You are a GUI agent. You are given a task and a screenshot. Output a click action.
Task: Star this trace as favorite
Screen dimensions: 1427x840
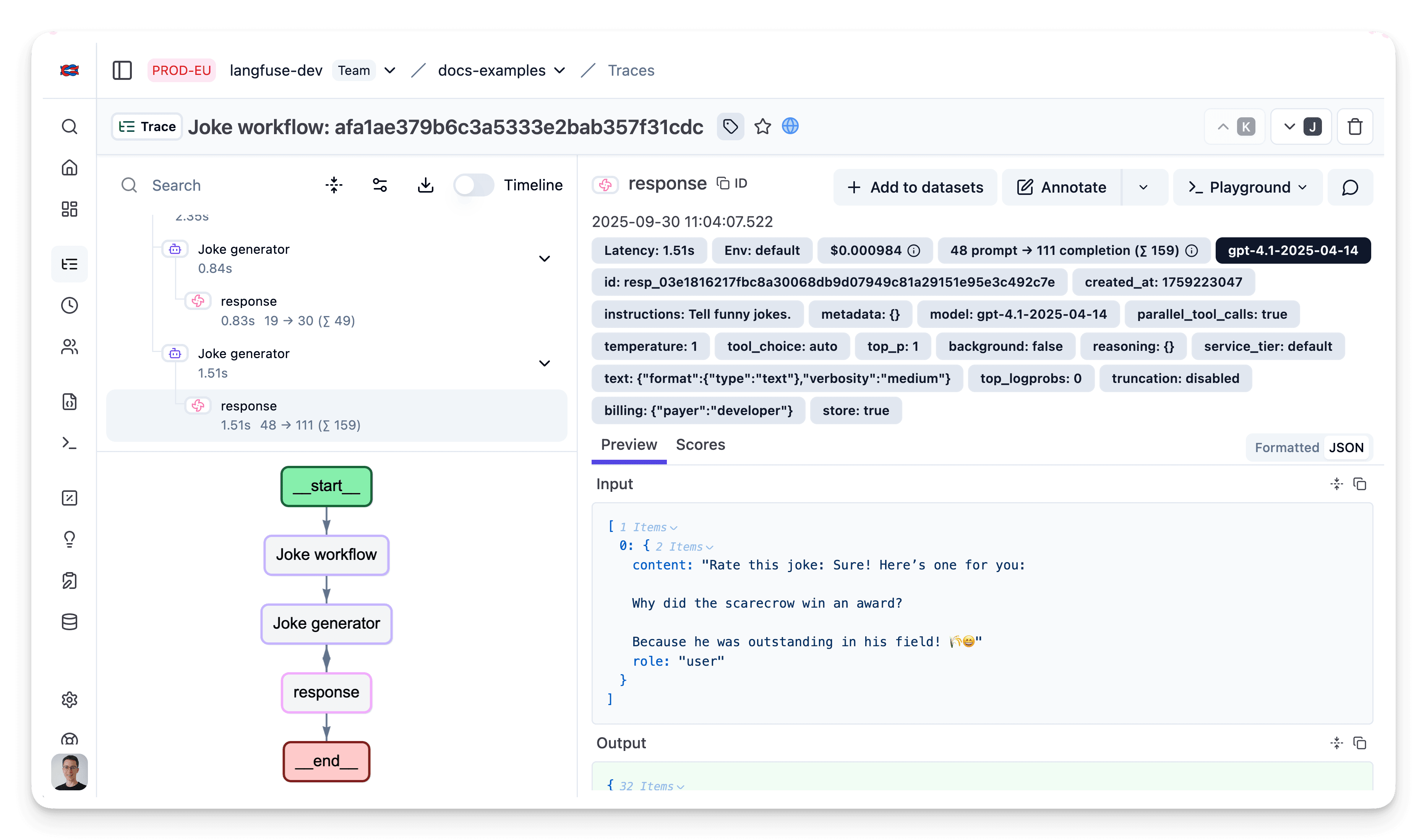(x=762, y=126)
